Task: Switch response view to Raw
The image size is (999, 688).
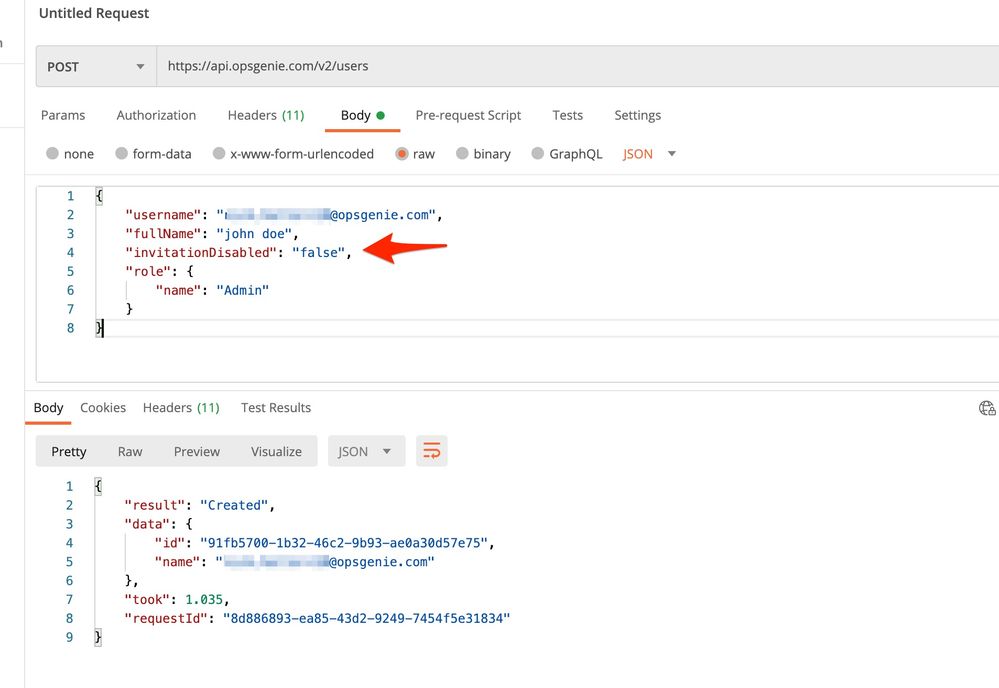Action: [x=130, y=451]
